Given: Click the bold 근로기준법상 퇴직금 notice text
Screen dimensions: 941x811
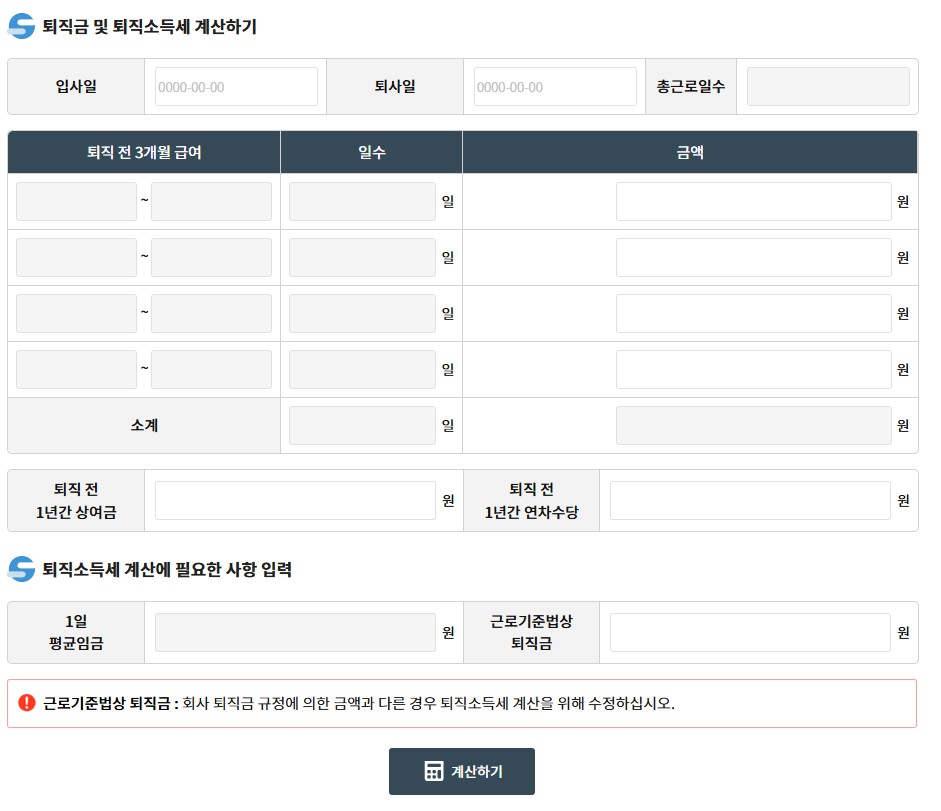Looking at the screenshot, I should point(111,703).
